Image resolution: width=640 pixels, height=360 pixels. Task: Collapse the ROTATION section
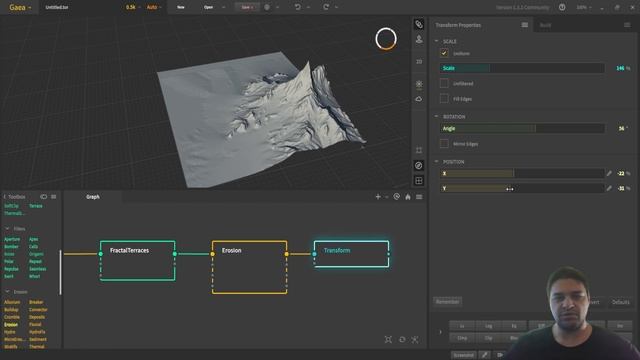[x=436, y=116]
